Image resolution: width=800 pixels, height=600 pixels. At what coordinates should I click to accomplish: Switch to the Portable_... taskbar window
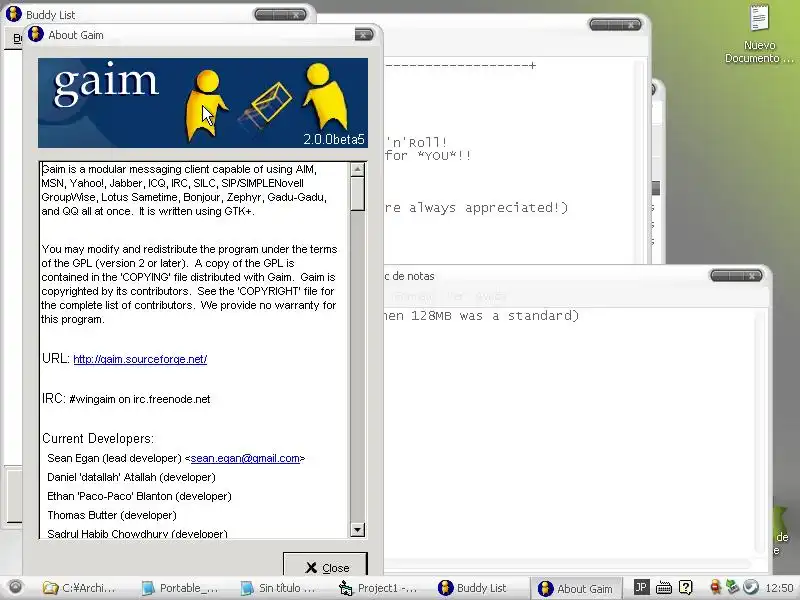(180, 588)
